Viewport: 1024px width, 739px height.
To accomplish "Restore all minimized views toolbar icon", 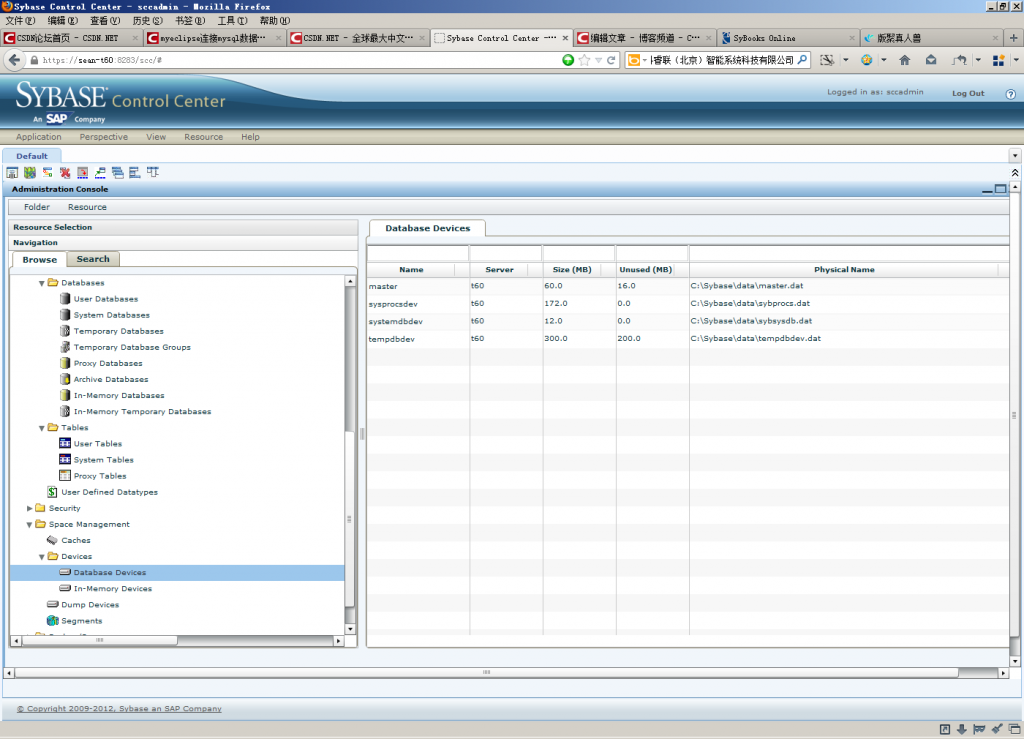I will [100, 172].
